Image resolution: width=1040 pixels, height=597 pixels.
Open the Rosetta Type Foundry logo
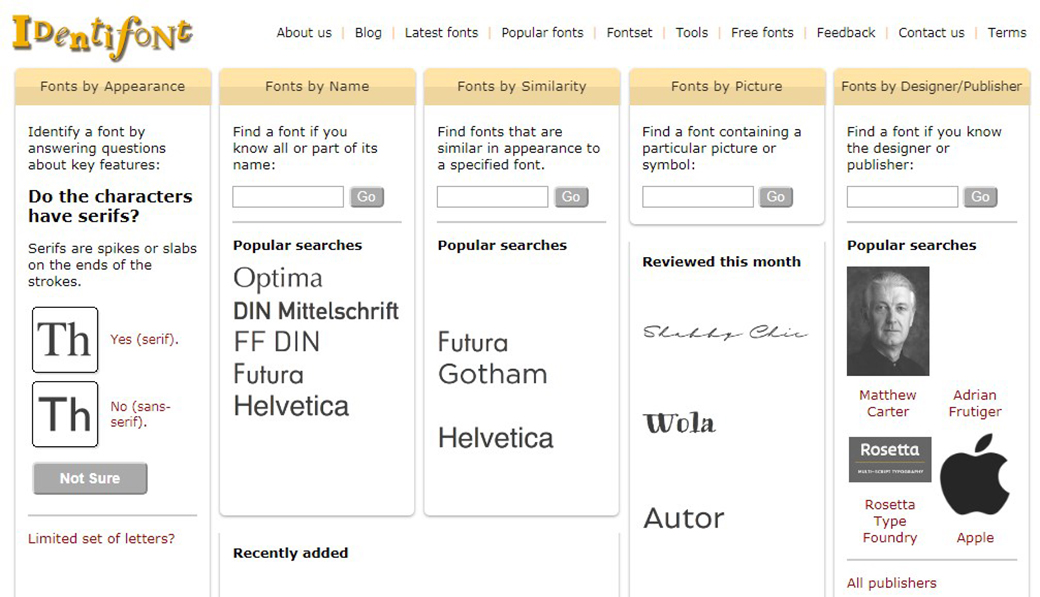[890, 459]
